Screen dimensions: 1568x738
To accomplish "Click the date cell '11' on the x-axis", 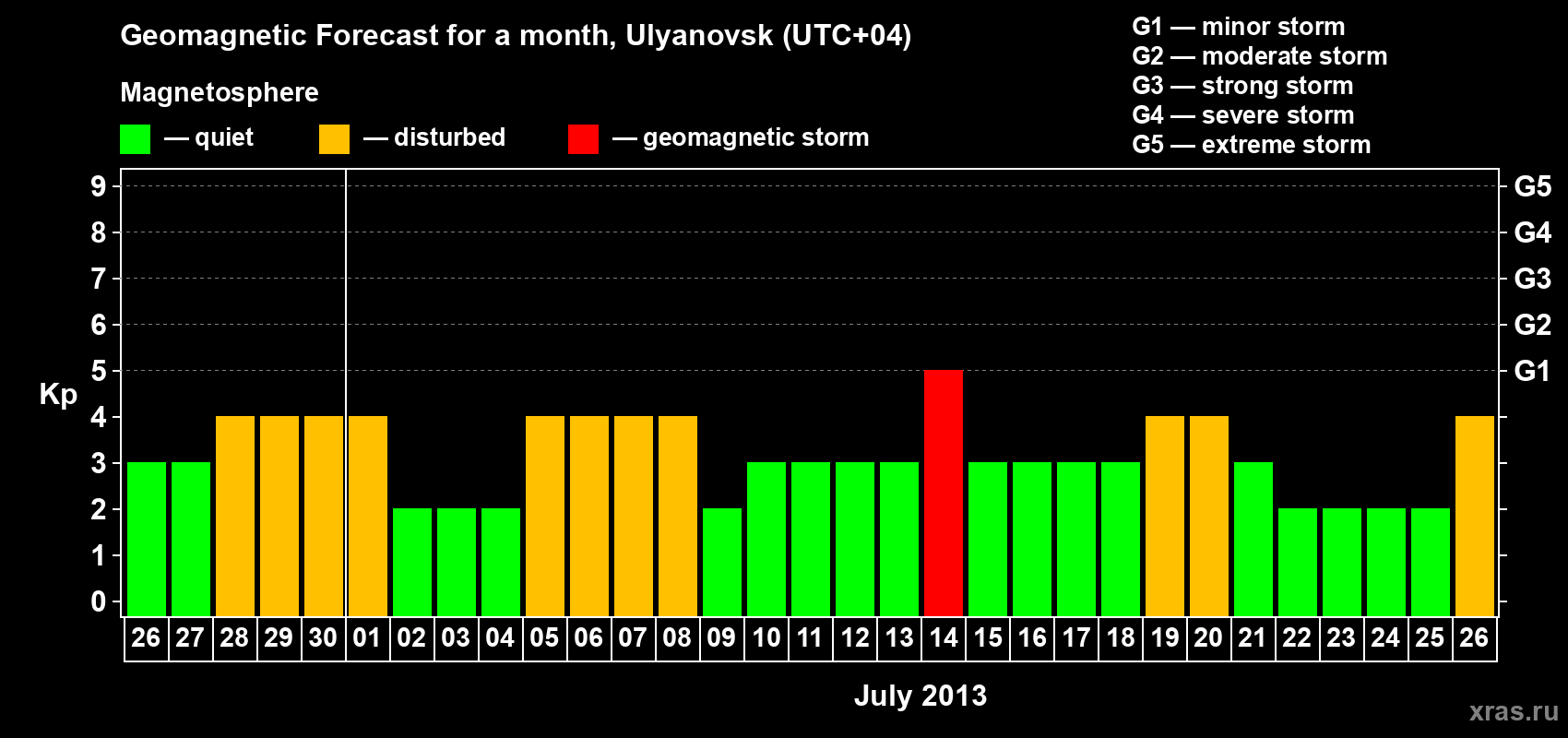I will [x=811, y=638].
